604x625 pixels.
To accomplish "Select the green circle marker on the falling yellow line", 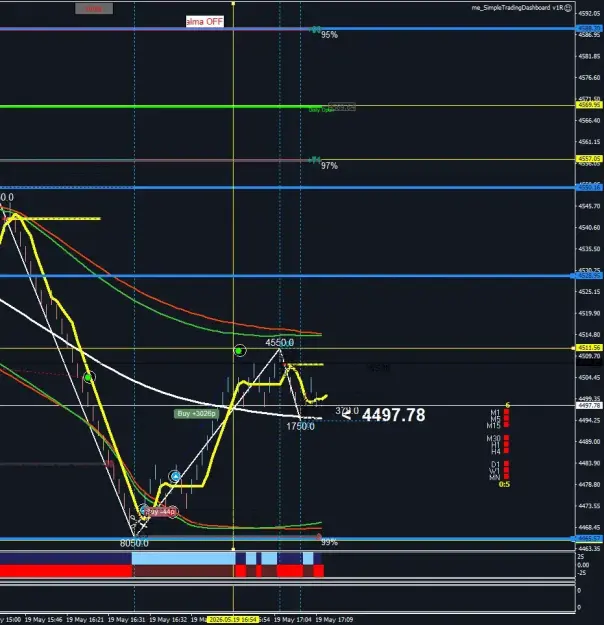I will (89, 377).
